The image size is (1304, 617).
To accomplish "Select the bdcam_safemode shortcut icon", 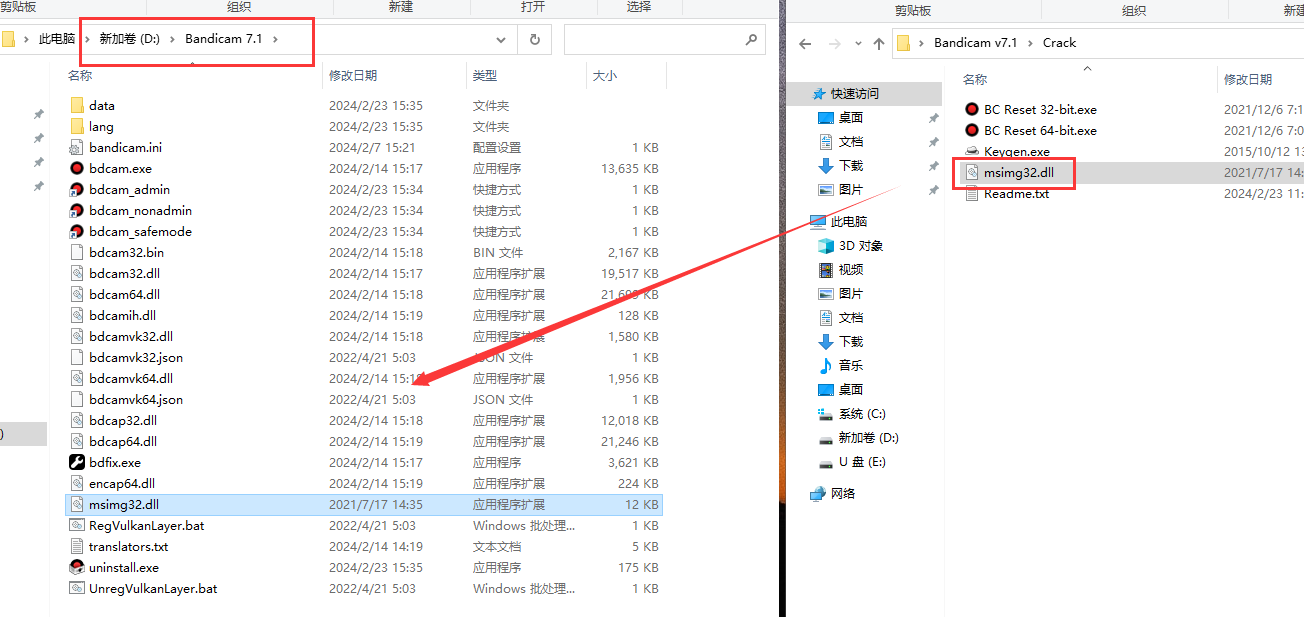I will pos(77,231).
